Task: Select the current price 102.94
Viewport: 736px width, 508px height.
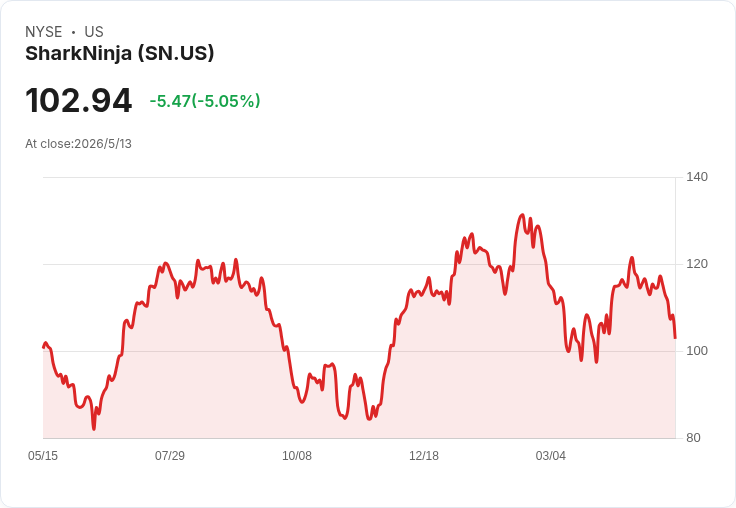Action: pyautogui.click(x=79, y=101)
